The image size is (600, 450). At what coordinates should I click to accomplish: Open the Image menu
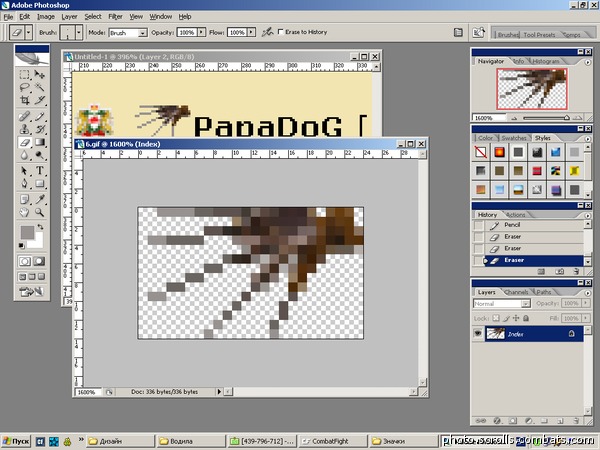[x=46, y=17]
